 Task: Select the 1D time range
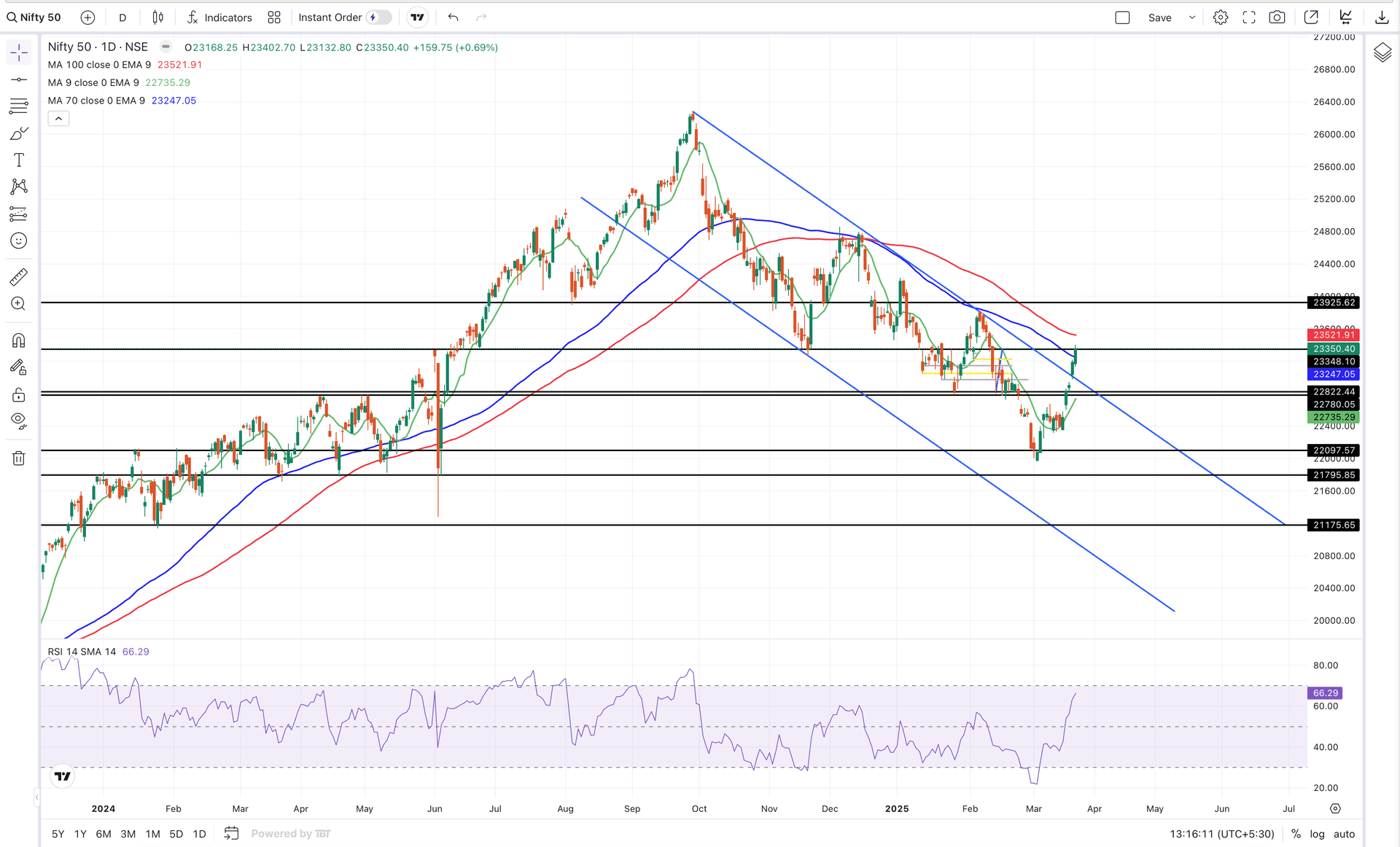(199, 834)
